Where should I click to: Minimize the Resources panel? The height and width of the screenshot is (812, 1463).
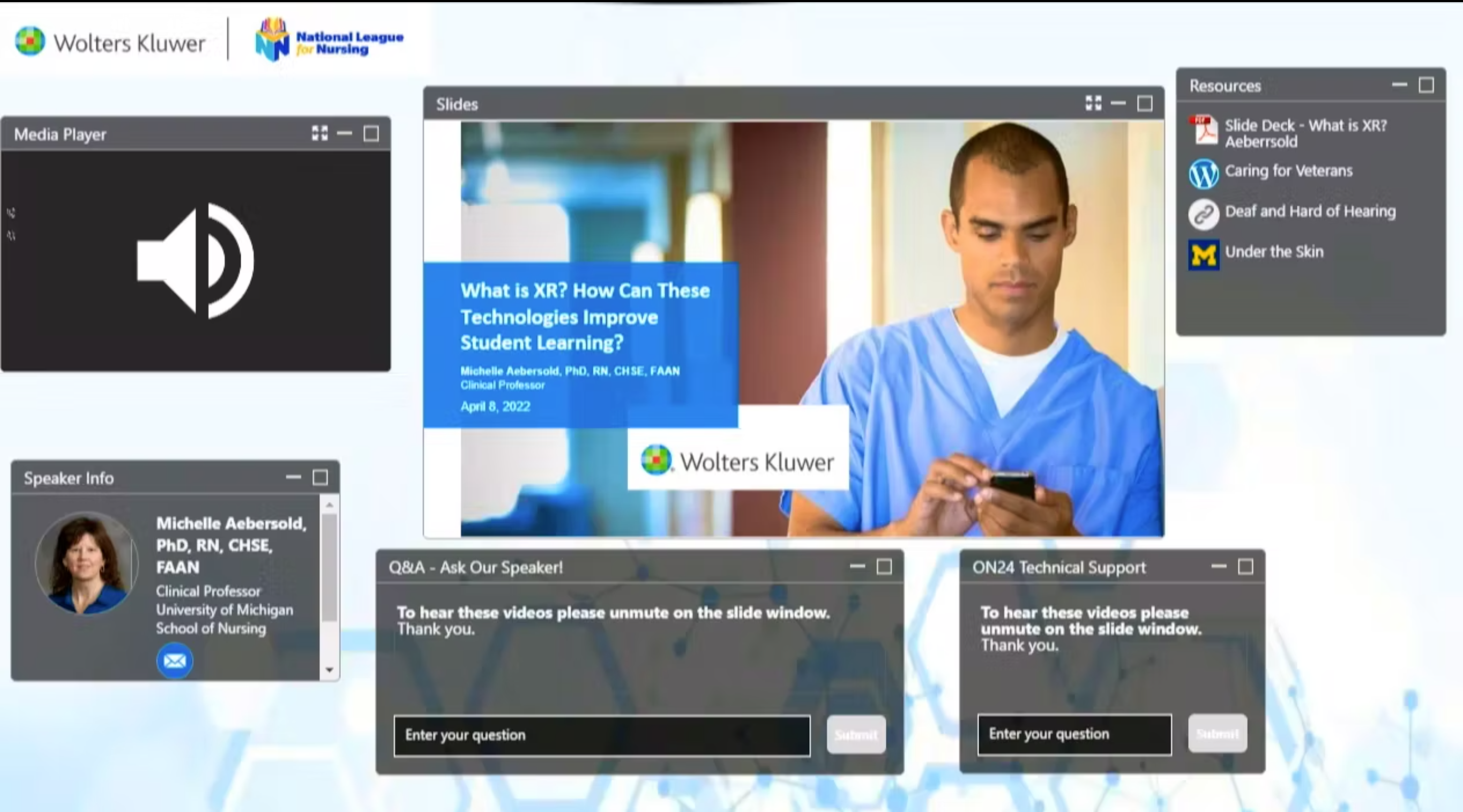(x=1399, y=85)
